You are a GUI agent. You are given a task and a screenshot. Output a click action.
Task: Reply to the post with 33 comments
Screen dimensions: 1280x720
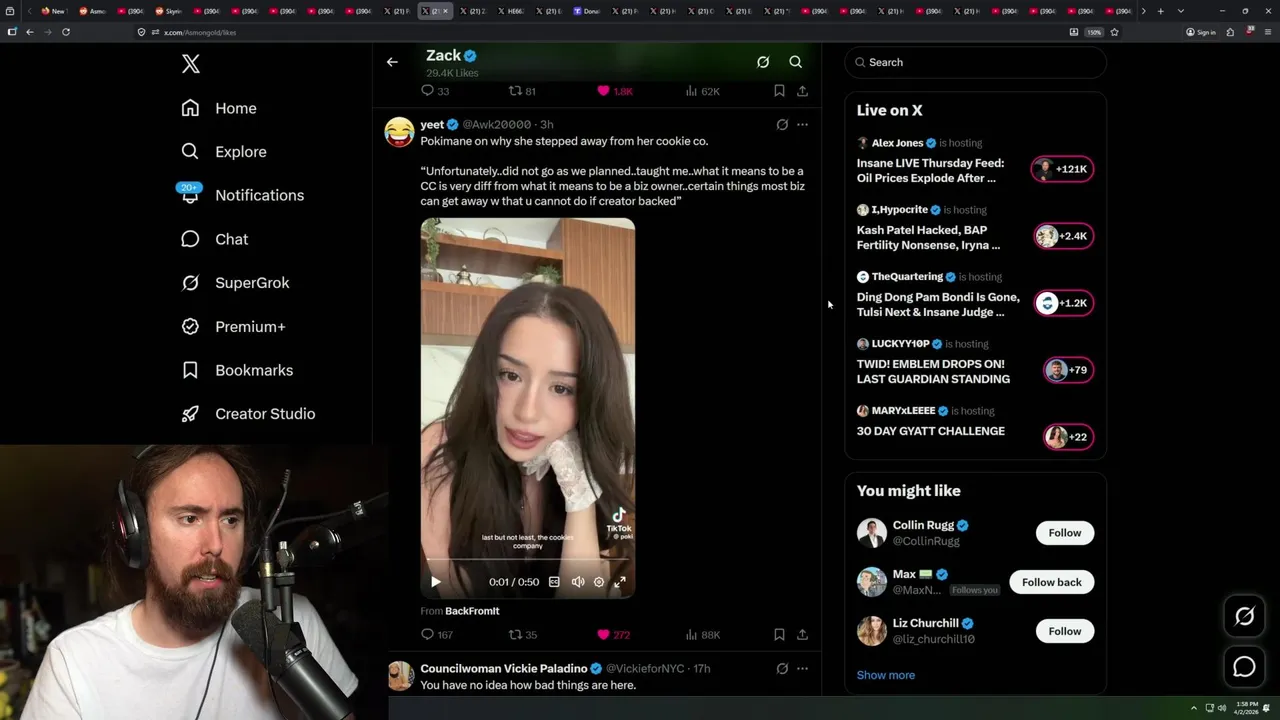pos(435,91)
